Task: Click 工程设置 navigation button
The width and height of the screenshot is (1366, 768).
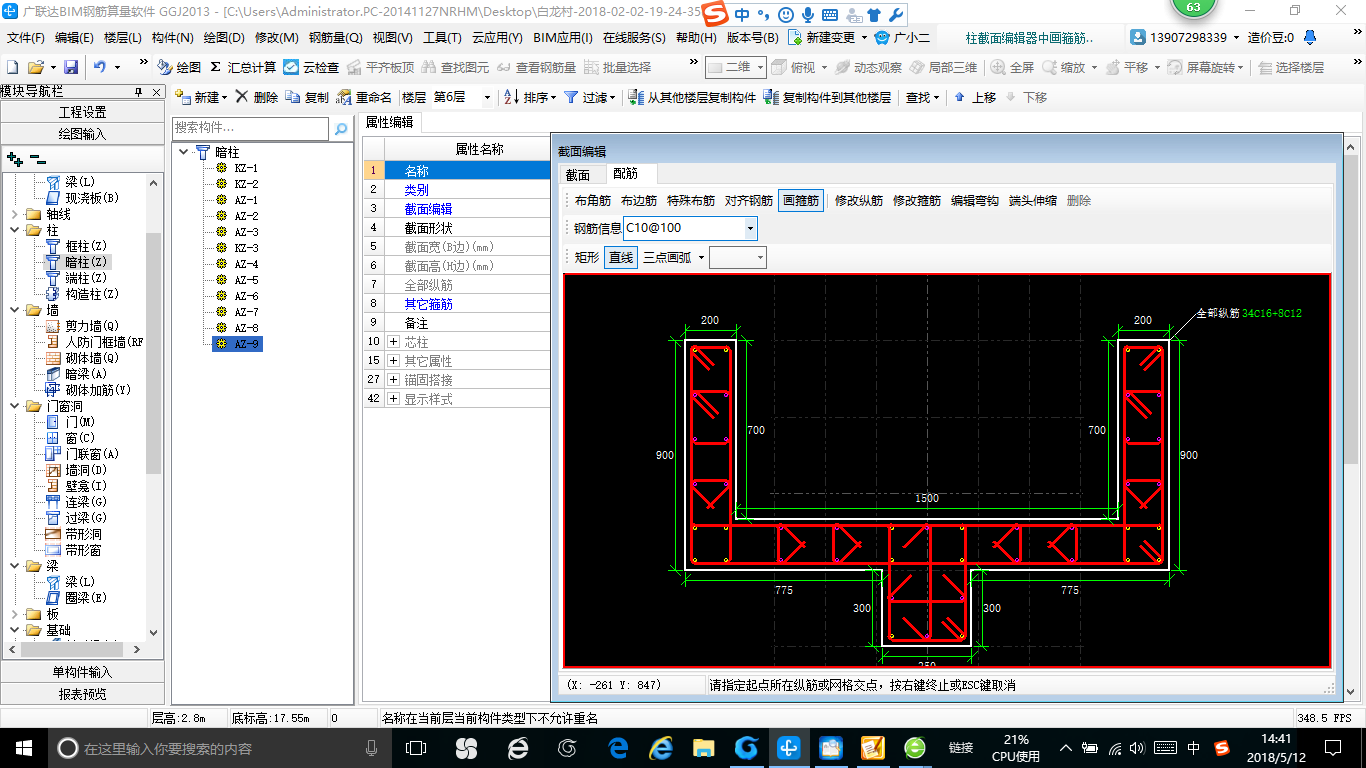Action: [82, 112]
